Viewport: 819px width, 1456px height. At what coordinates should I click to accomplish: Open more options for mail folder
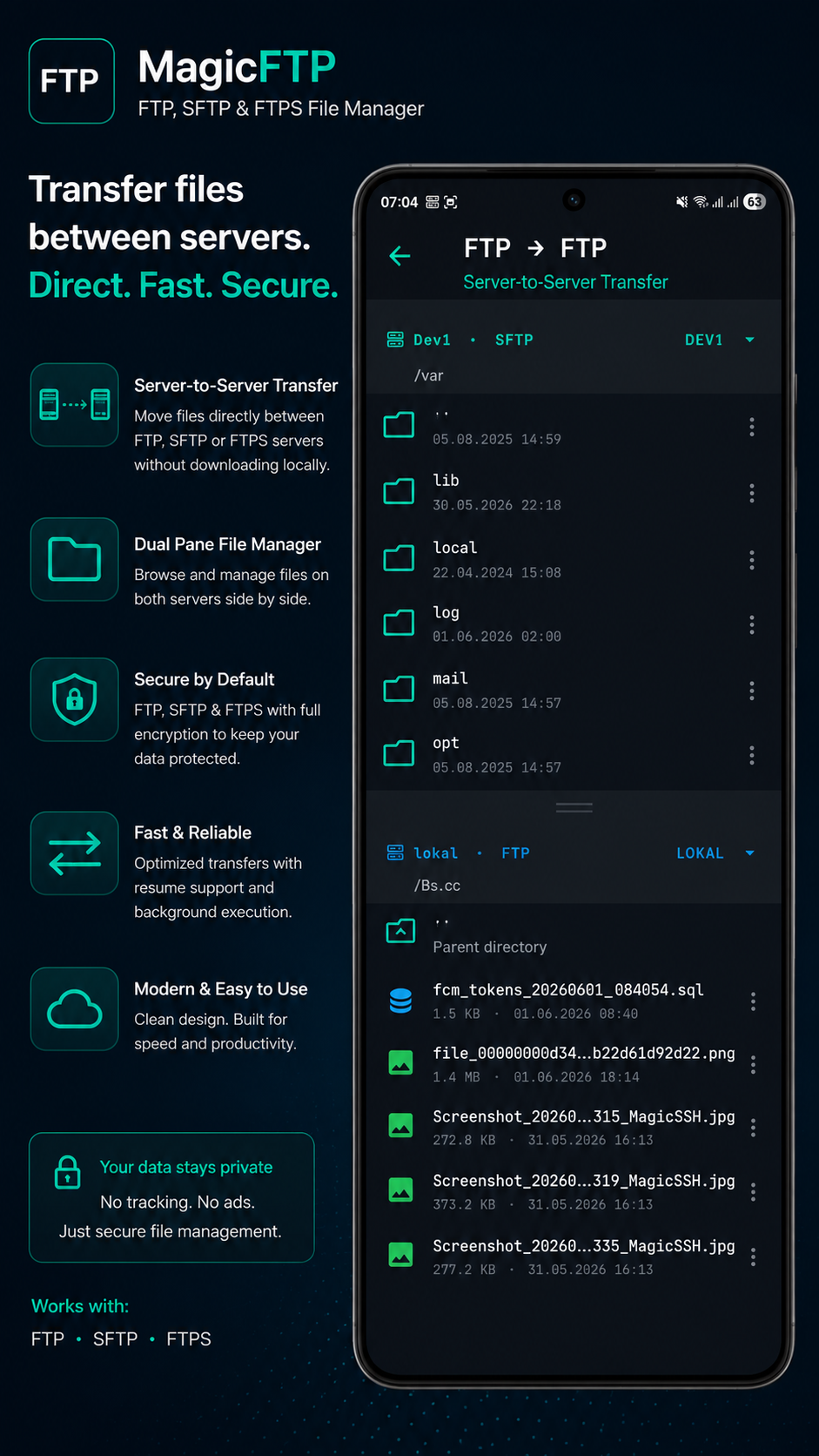pyautogui.click(x=752, y=691)
